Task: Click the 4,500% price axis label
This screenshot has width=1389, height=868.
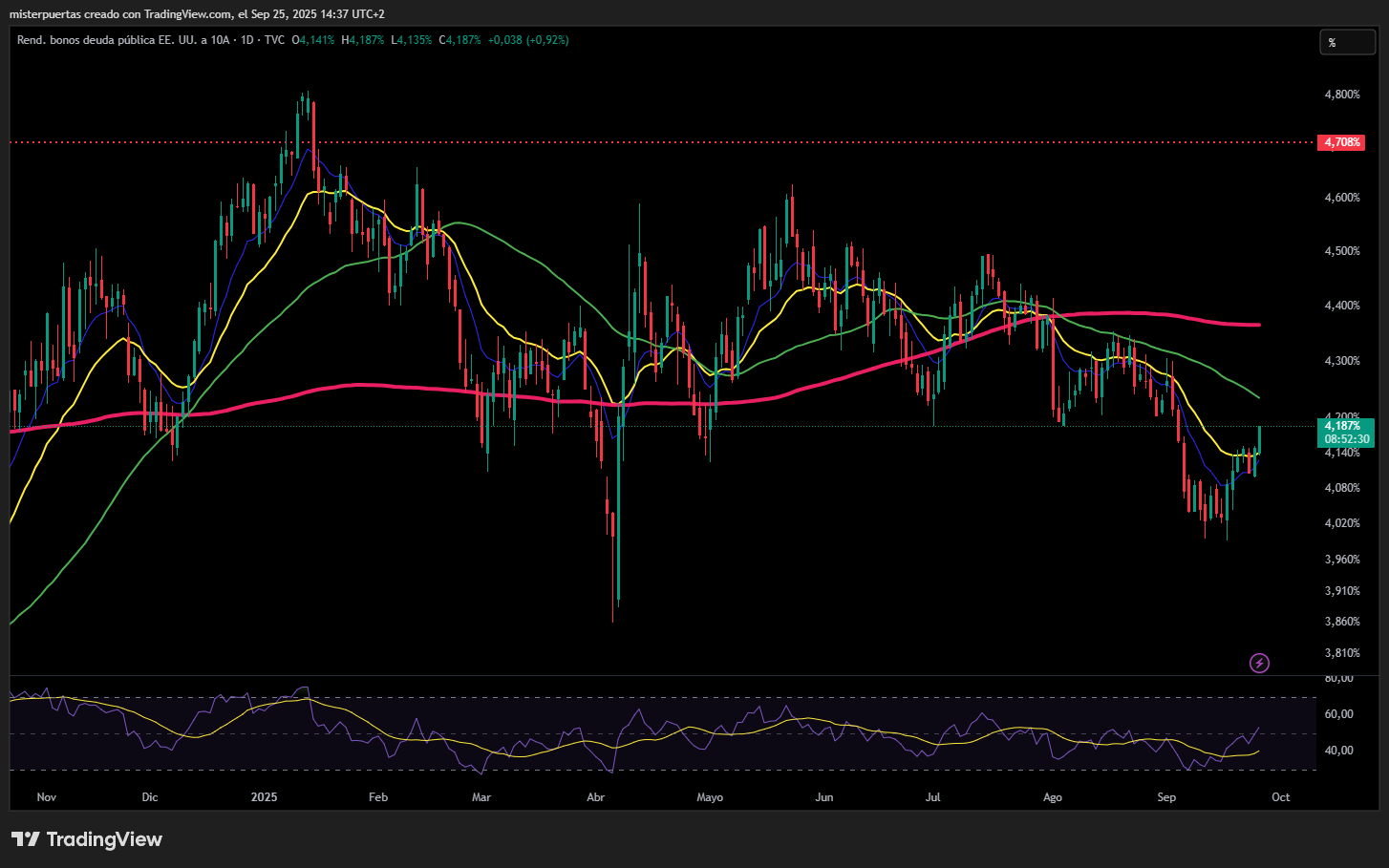Action: coord(1342,251)
